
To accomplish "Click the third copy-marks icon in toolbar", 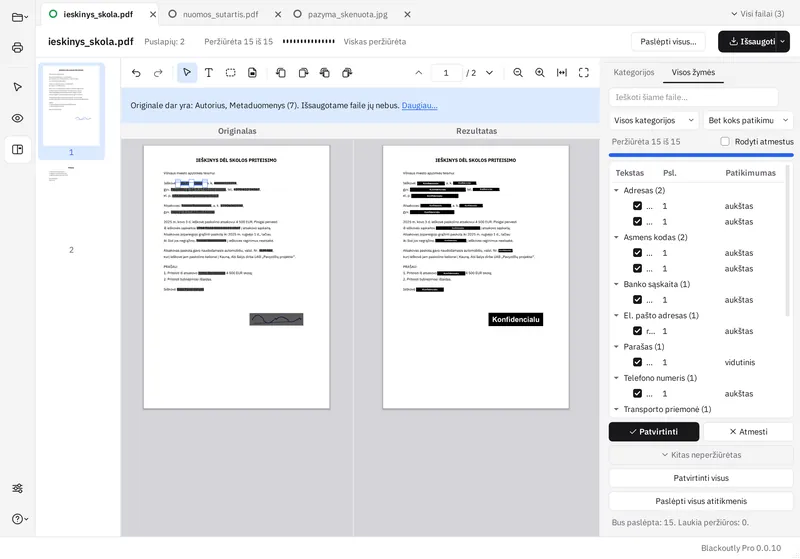I will [324, 73].
